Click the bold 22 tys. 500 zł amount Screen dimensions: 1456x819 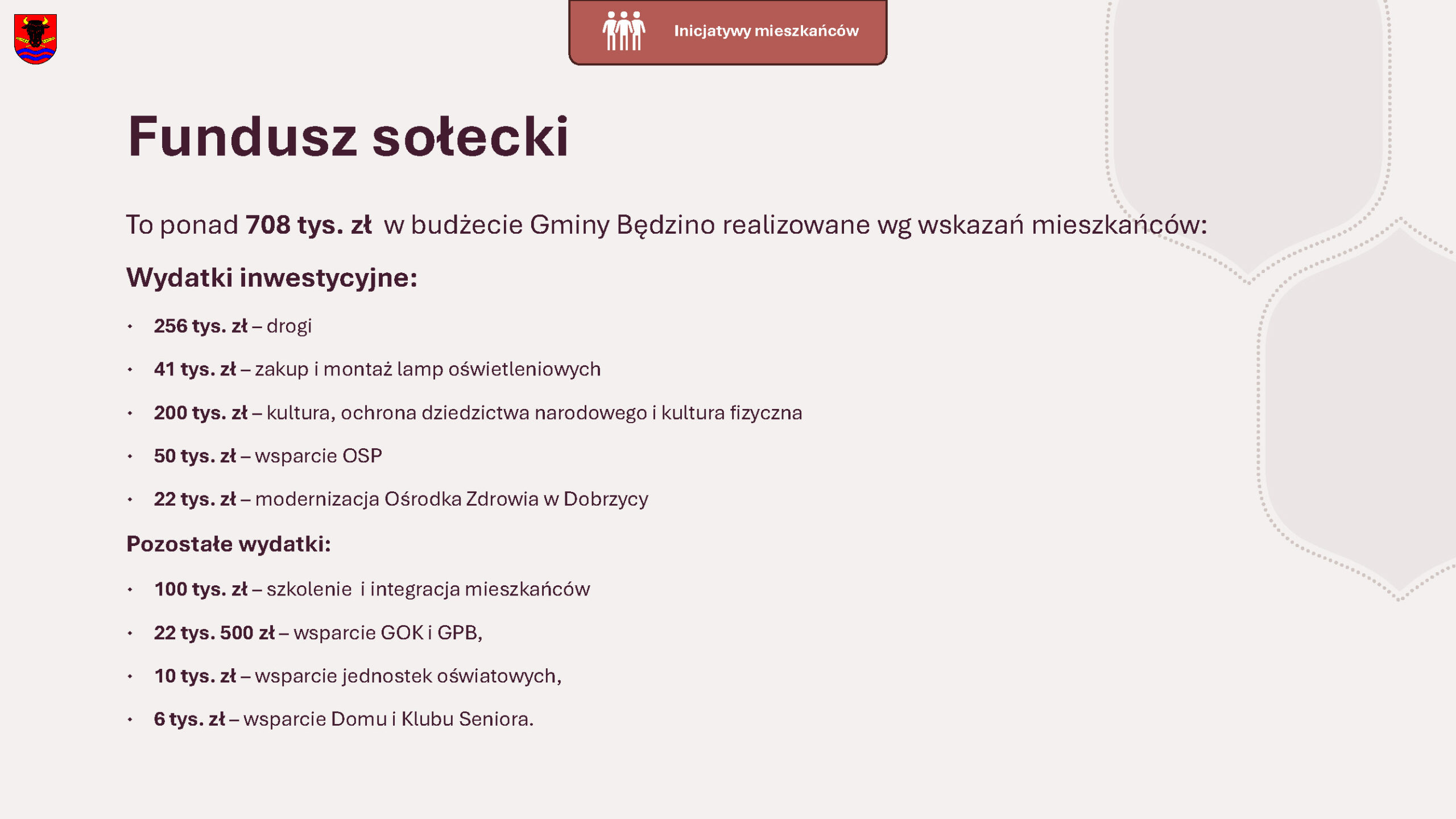pos(214,633)
